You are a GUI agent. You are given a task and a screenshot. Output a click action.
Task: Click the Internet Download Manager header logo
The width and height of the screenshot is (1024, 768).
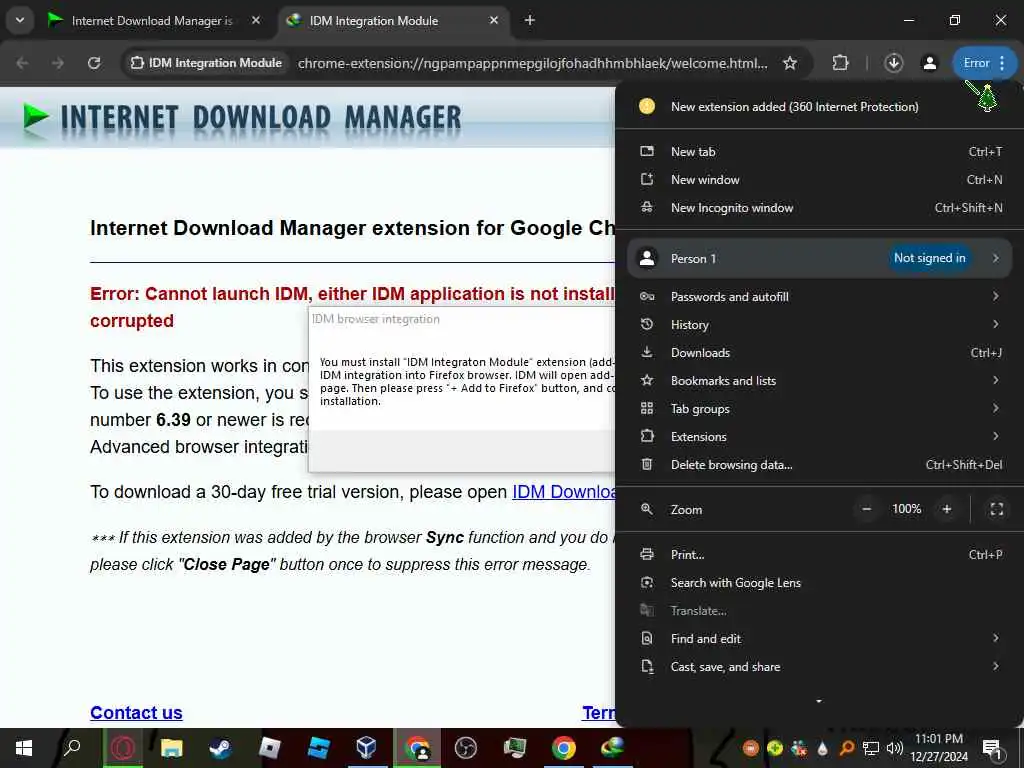(x=242, y=118)
